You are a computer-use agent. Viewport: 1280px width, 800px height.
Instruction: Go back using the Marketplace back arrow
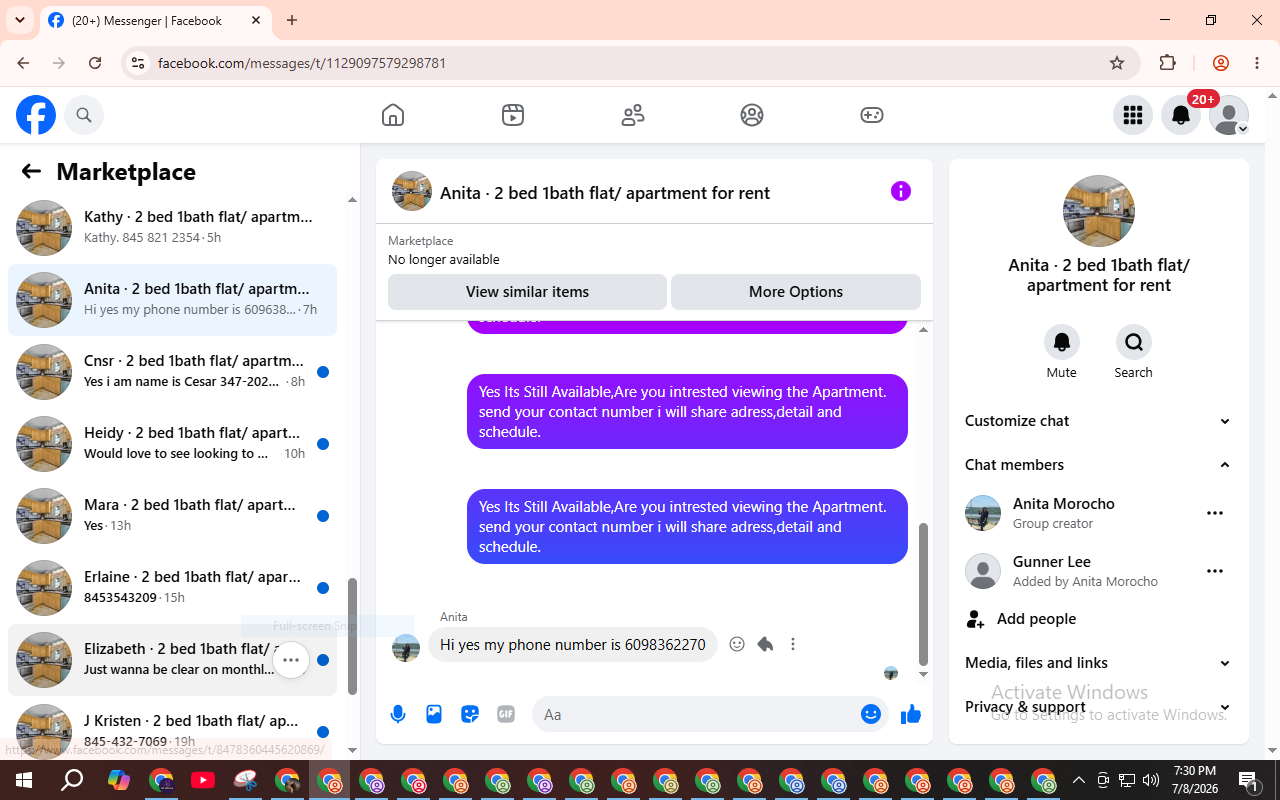click(x=31, y=171)
